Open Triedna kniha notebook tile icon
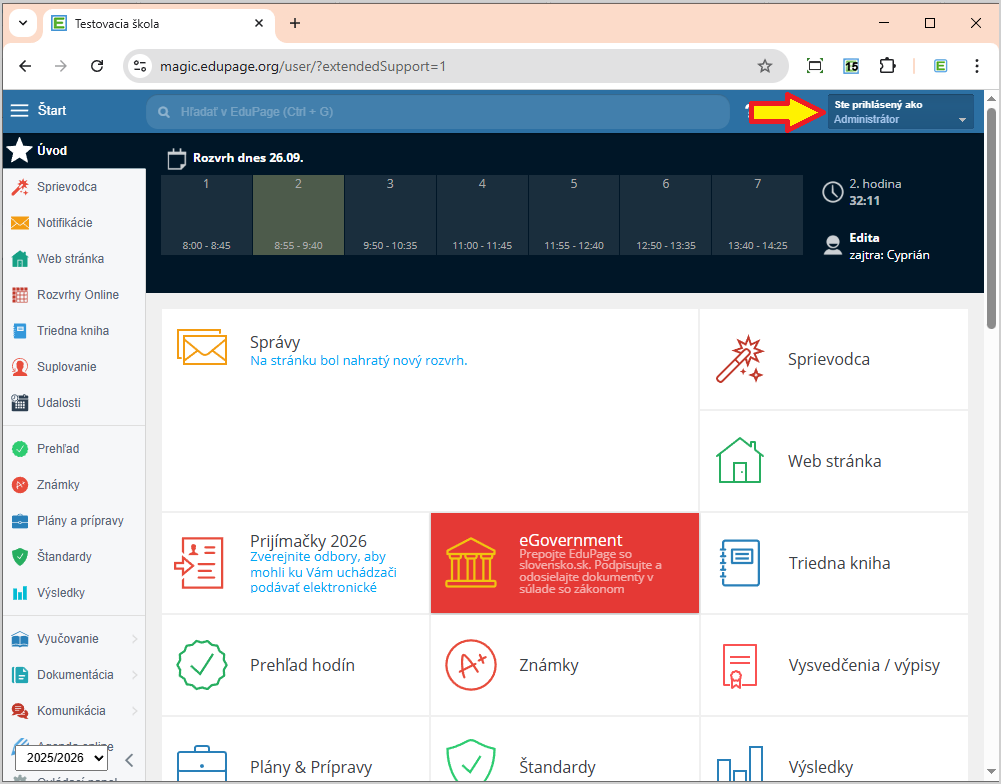The image size is (1001, 784). (x=740, y=563)
